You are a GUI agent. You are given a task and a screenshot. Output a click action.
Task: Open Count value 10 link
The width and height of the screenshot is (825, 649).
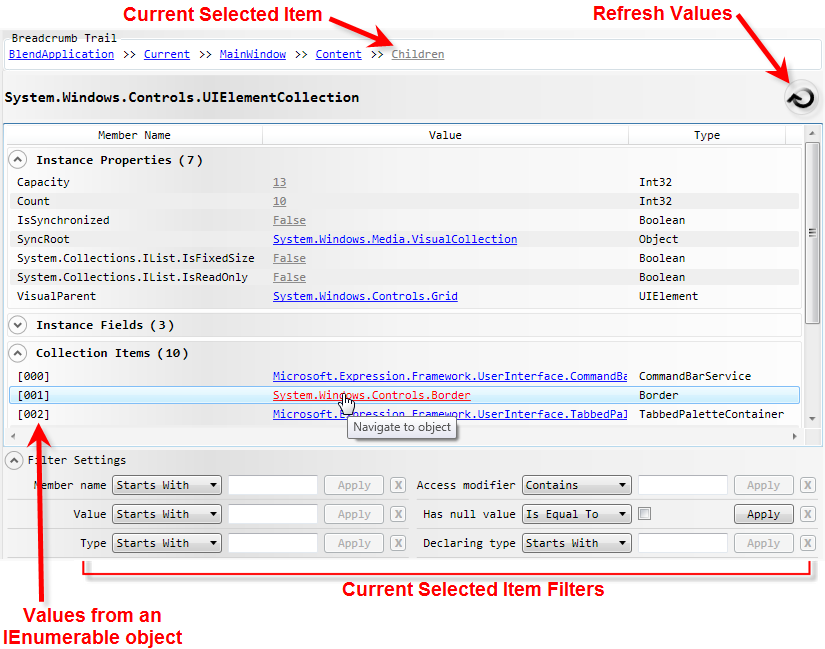coord(279,201)
